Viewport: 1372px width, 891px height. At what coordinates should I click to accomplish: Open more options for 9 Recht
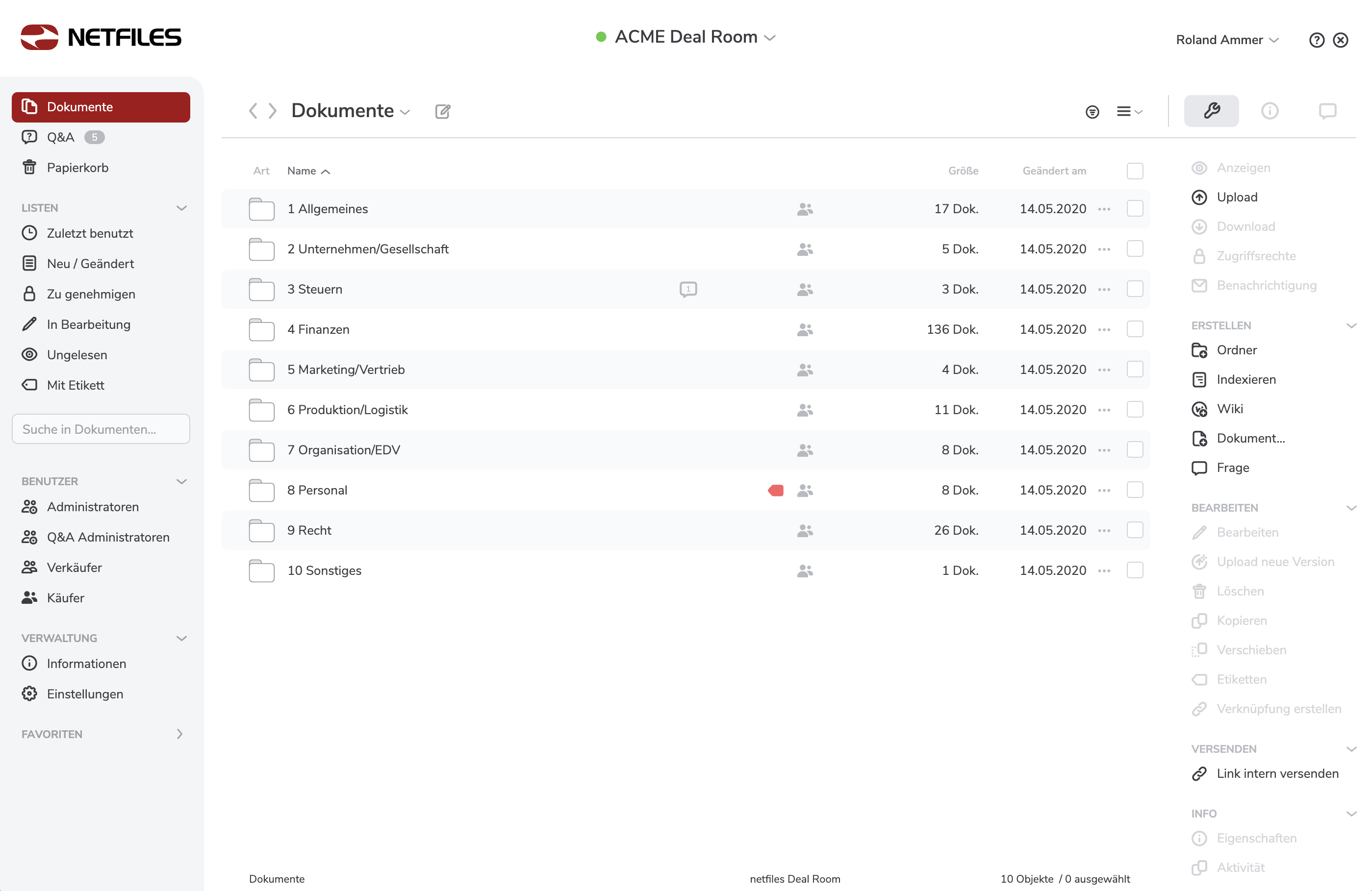tap(1104, 531)
